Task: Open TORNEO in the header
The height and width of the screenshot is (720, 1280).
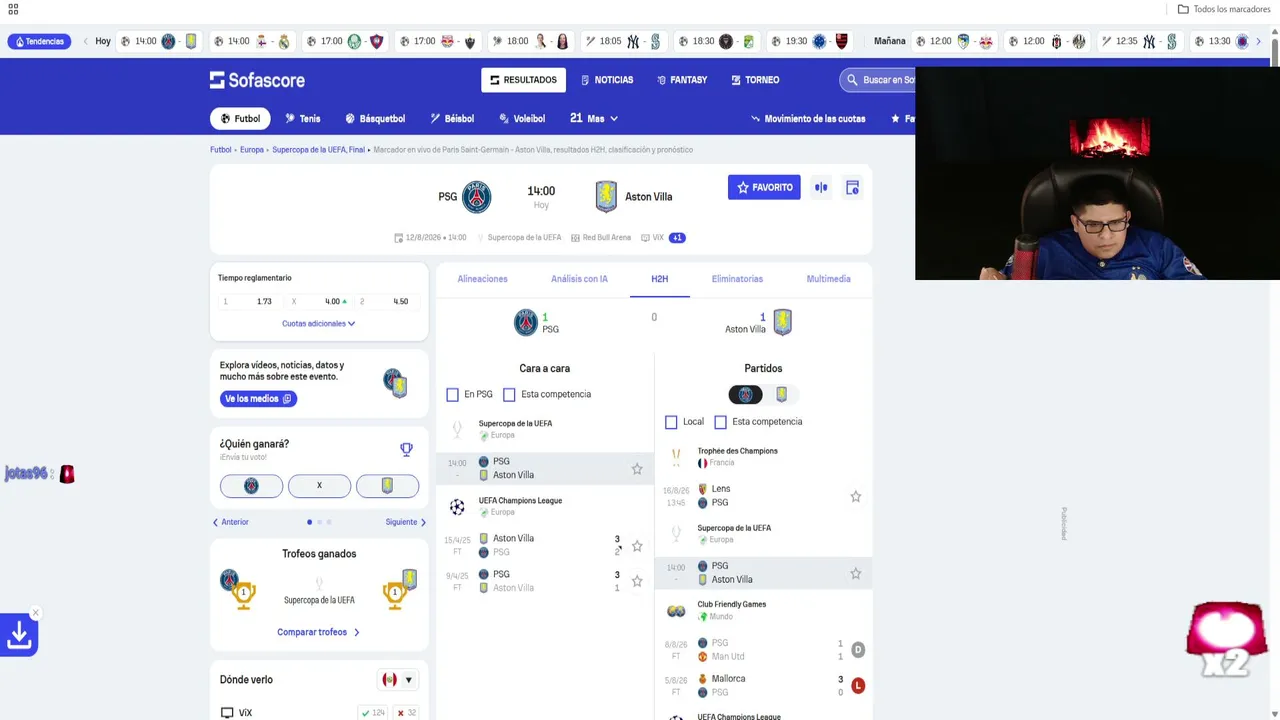Action: pos(755,80)
